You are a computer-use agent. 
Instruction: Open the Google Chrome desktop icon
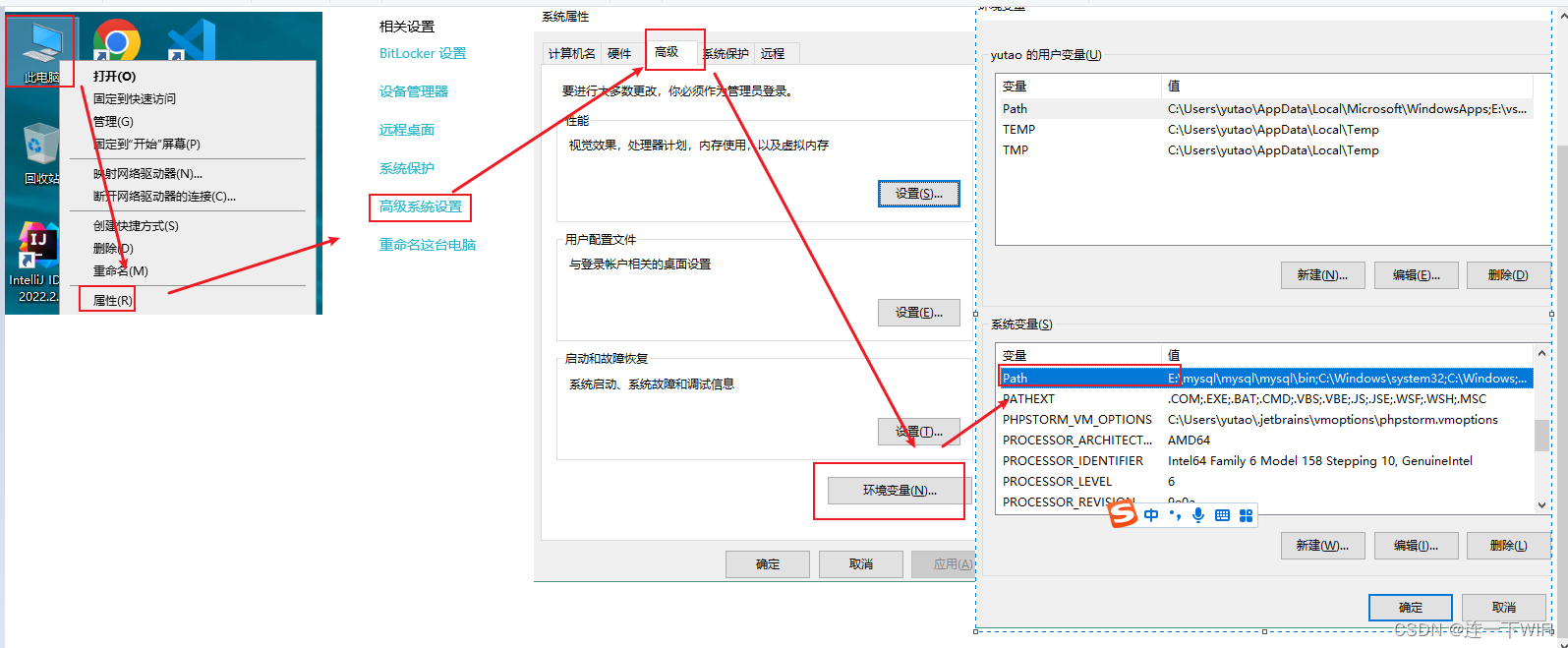click(117, 41)
